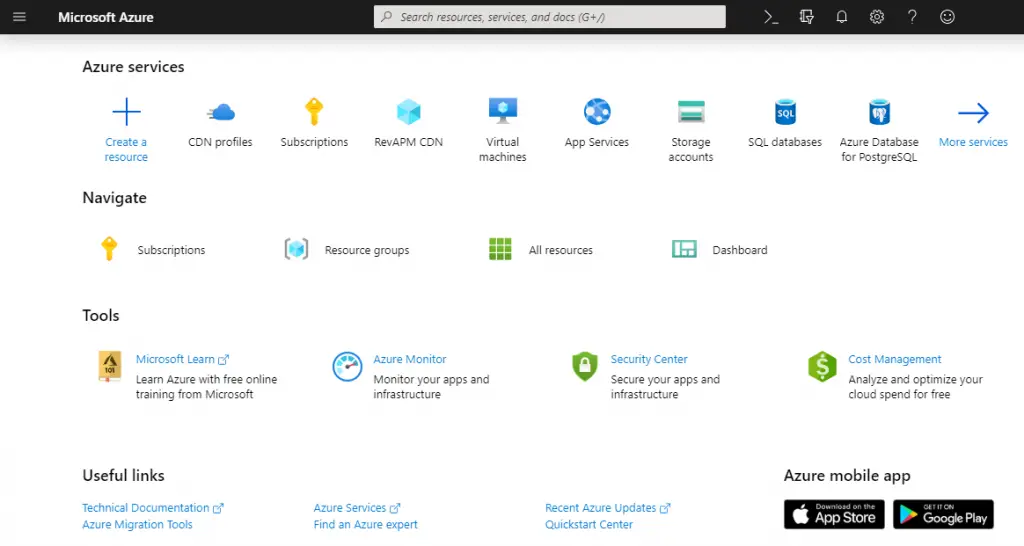Click the Azure Database for PostgreSQL label
This screenshot has height=546, width=1024.
(879, 150)
